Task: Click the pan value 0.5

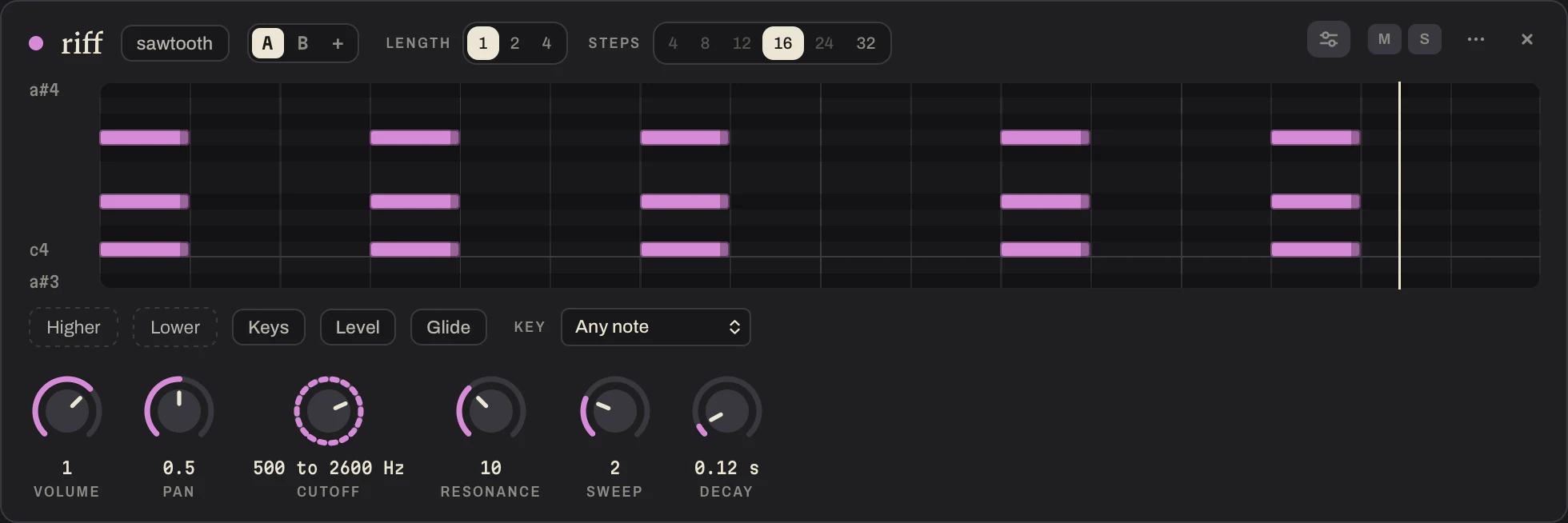Action: pos(178,468)
